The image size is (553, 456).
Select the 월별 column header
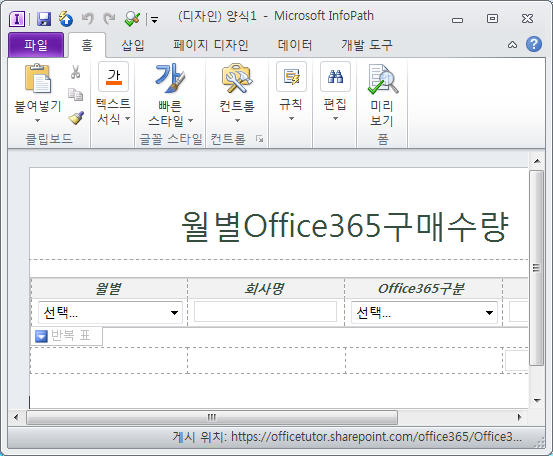click(x=108, y=289)
